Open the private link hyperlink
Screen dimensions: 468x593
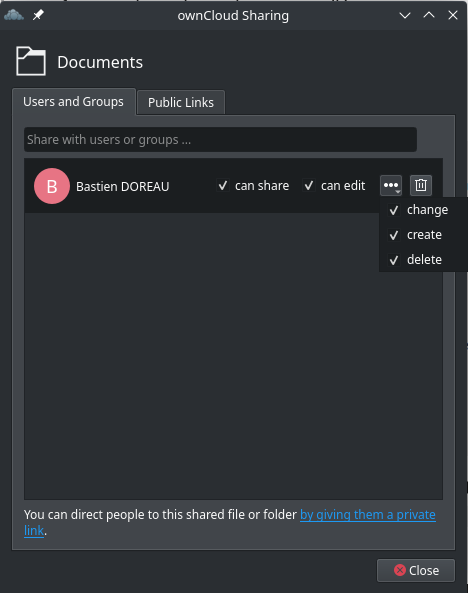[368, 515]
